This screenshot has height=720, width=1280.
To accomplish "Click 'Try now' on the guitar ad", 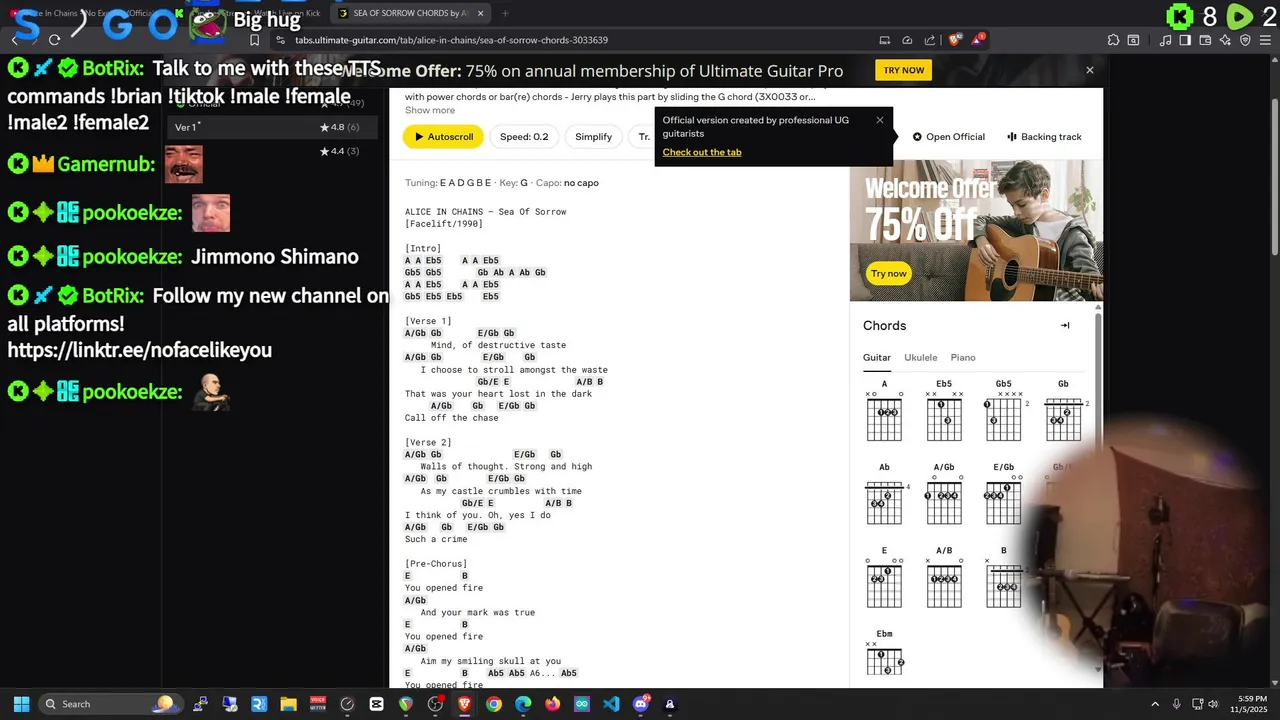I will [888, 274].
